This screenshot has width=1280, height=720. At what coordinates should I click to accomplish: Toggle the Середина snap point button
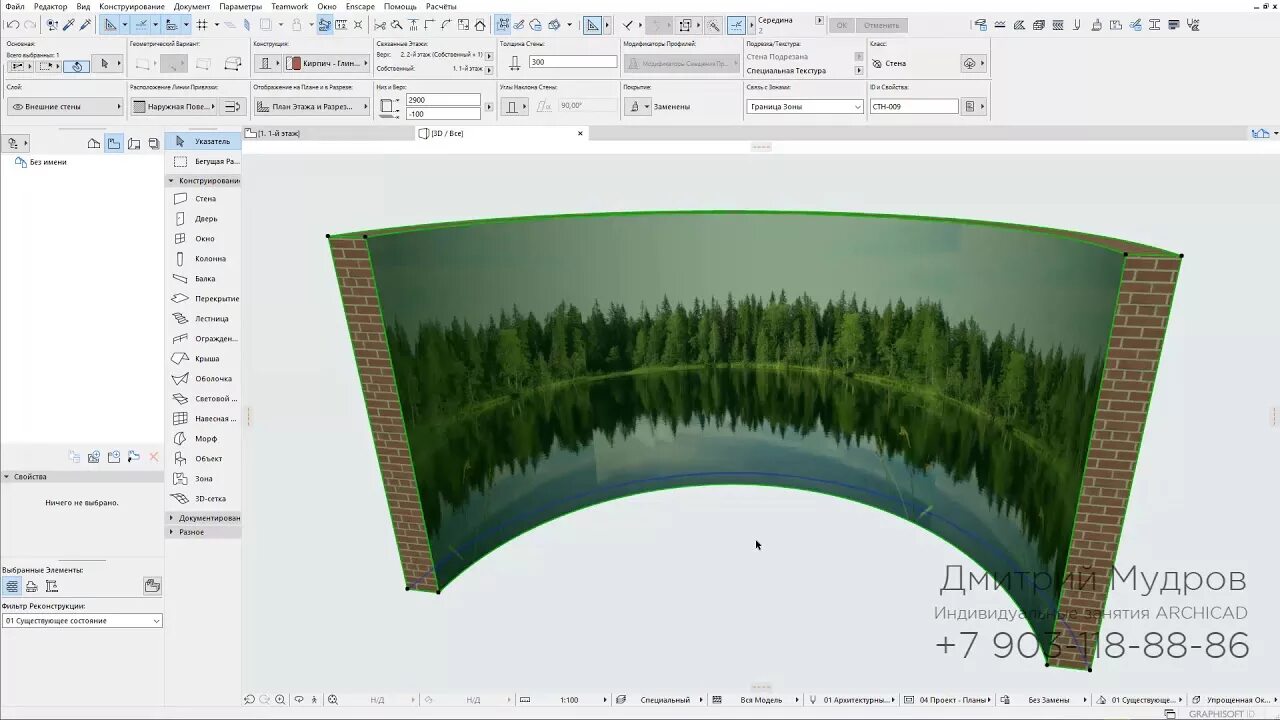tap(737, 25)
